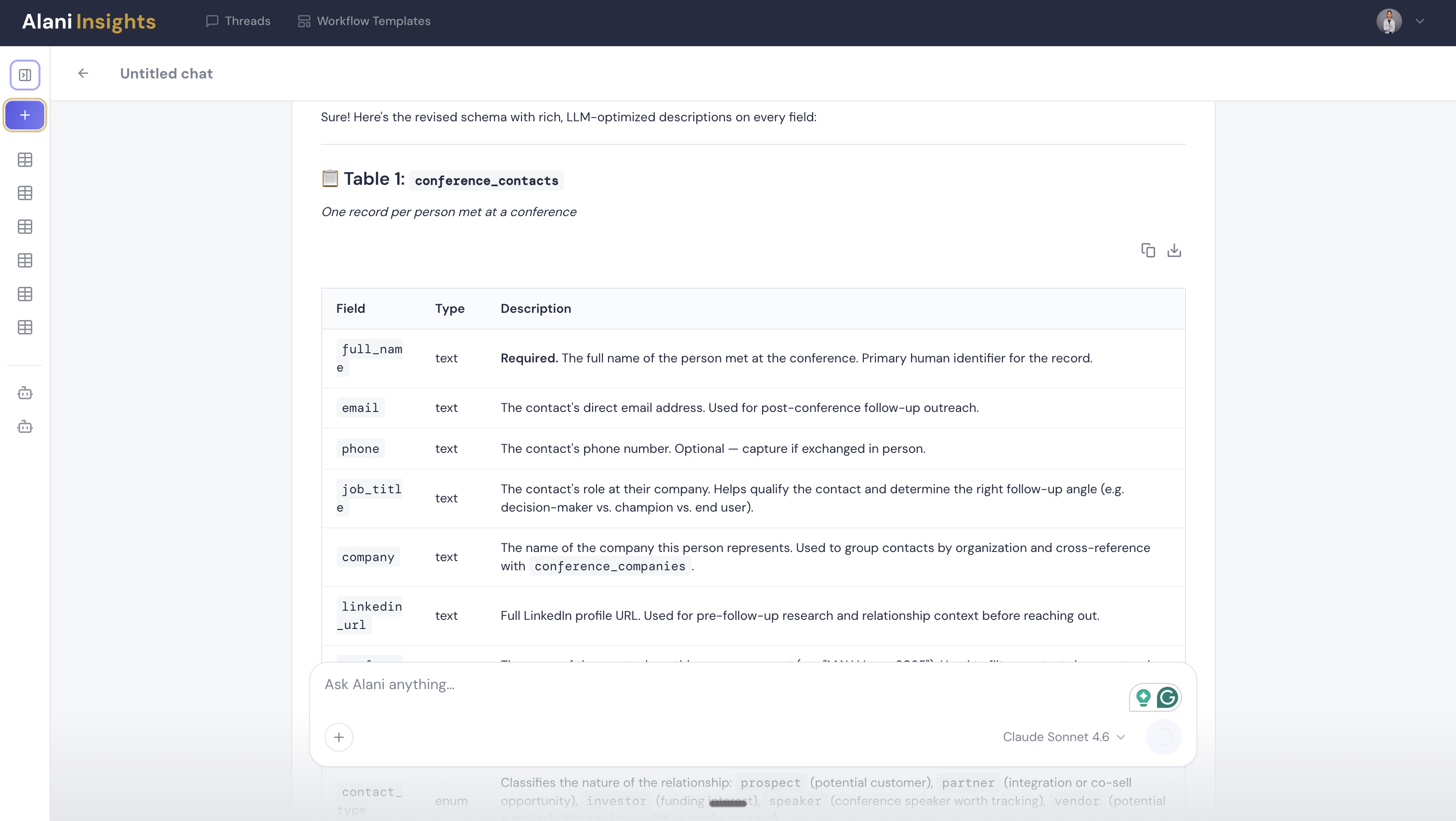
Task: Click the job_title field cell
Action: pyautogui.click(x=370, y=499)
